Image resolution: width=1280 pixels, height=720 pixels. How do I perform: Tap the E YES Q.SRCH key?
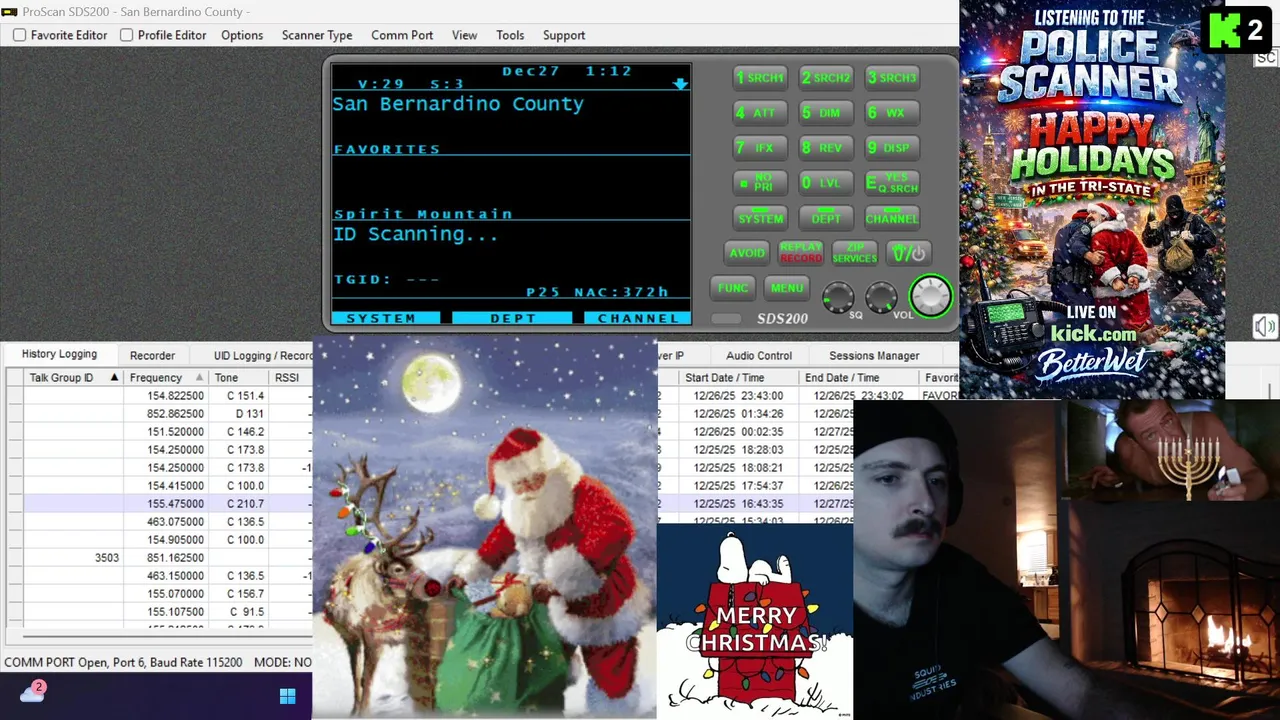tap(892, 184)
